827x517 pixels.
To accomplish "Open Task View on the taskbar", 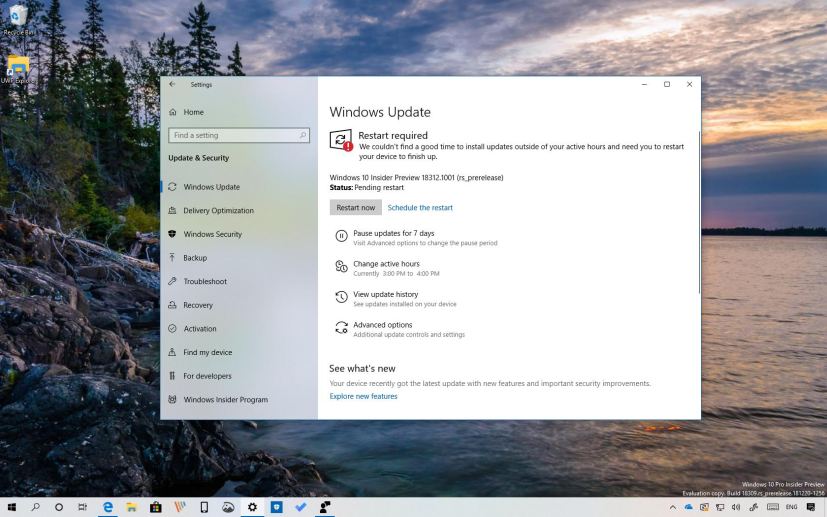I will (83, 507).
